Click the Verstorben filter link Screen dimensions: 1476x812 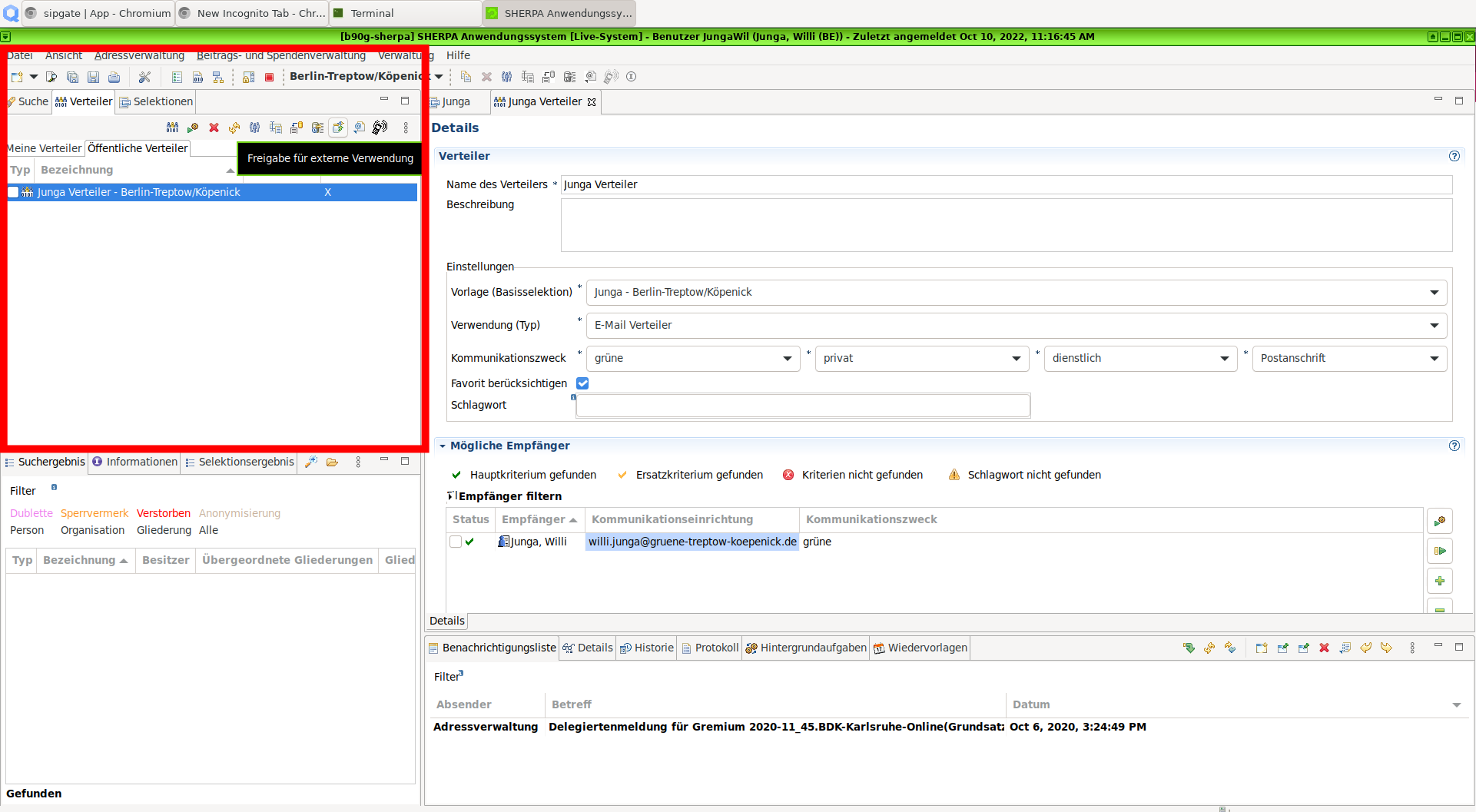164,513
